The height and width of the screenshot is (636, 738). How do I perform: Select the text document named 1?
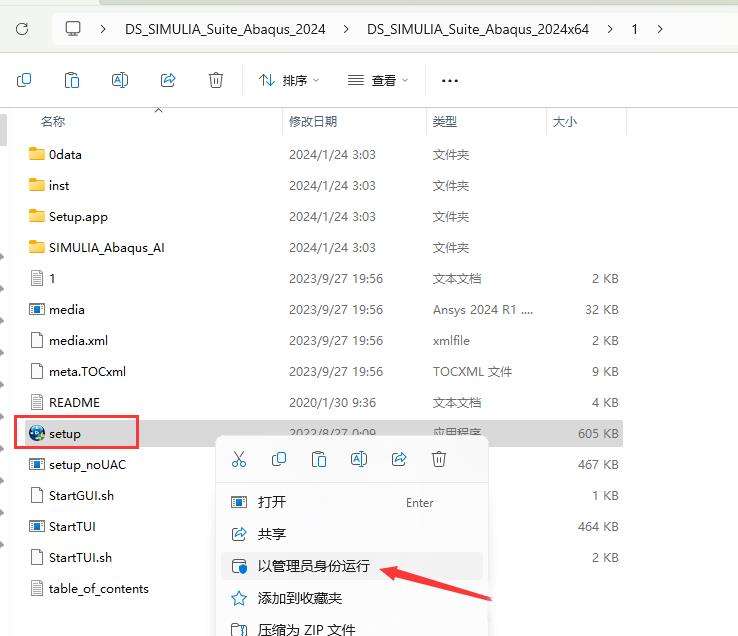pos(52,278)
